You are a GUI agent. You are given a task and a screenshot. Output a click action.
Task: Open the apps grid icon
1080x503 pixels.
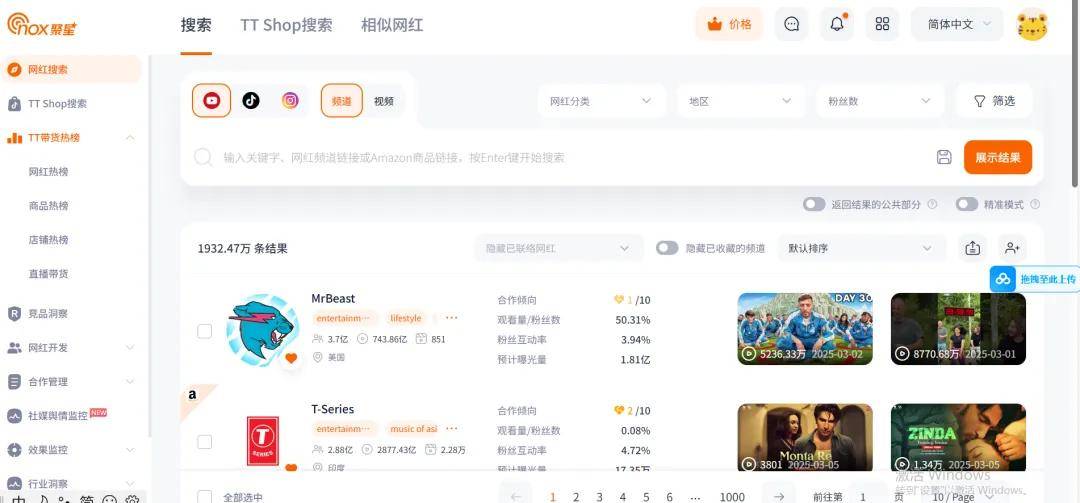pos(882,24)
